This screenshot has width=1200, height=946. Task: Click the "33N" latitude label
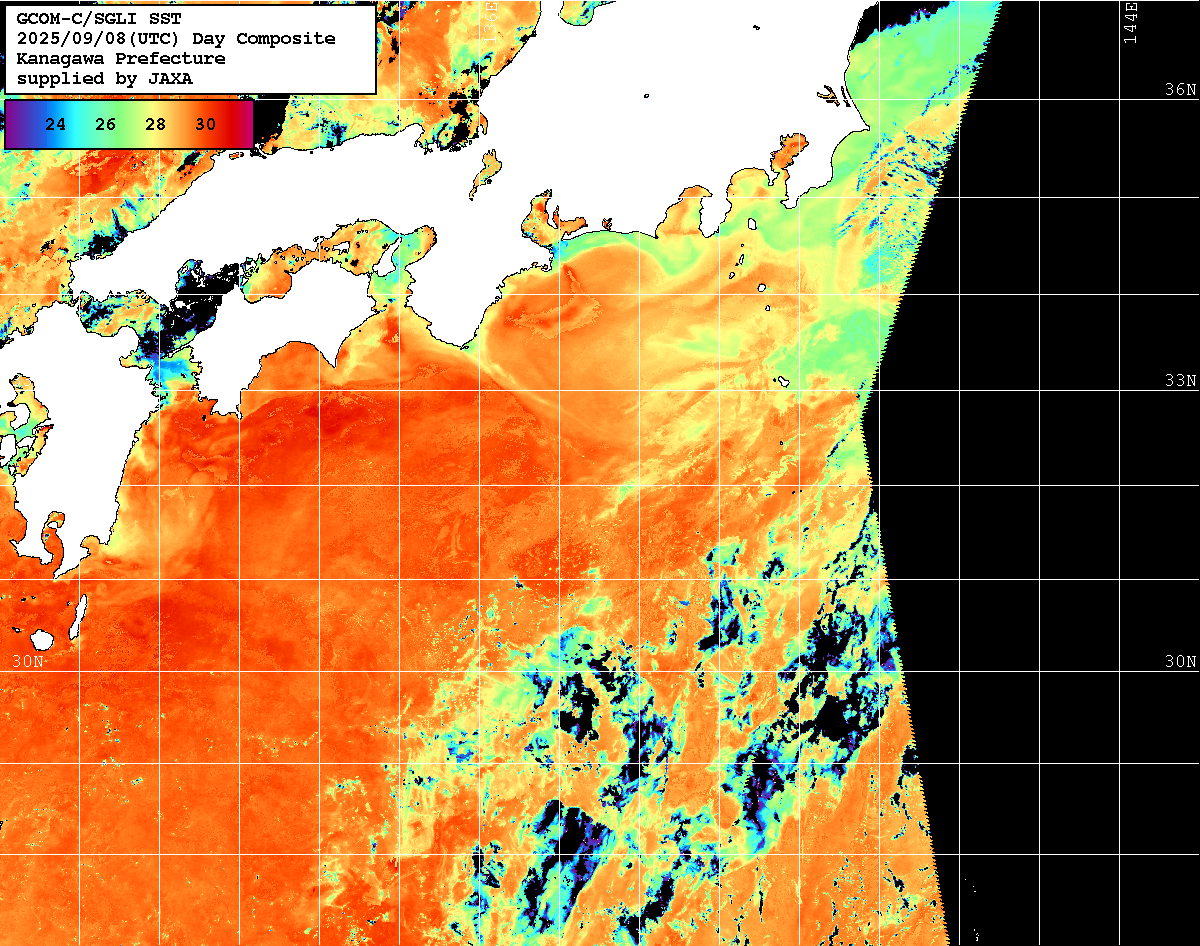click(x=1180, y=381)
